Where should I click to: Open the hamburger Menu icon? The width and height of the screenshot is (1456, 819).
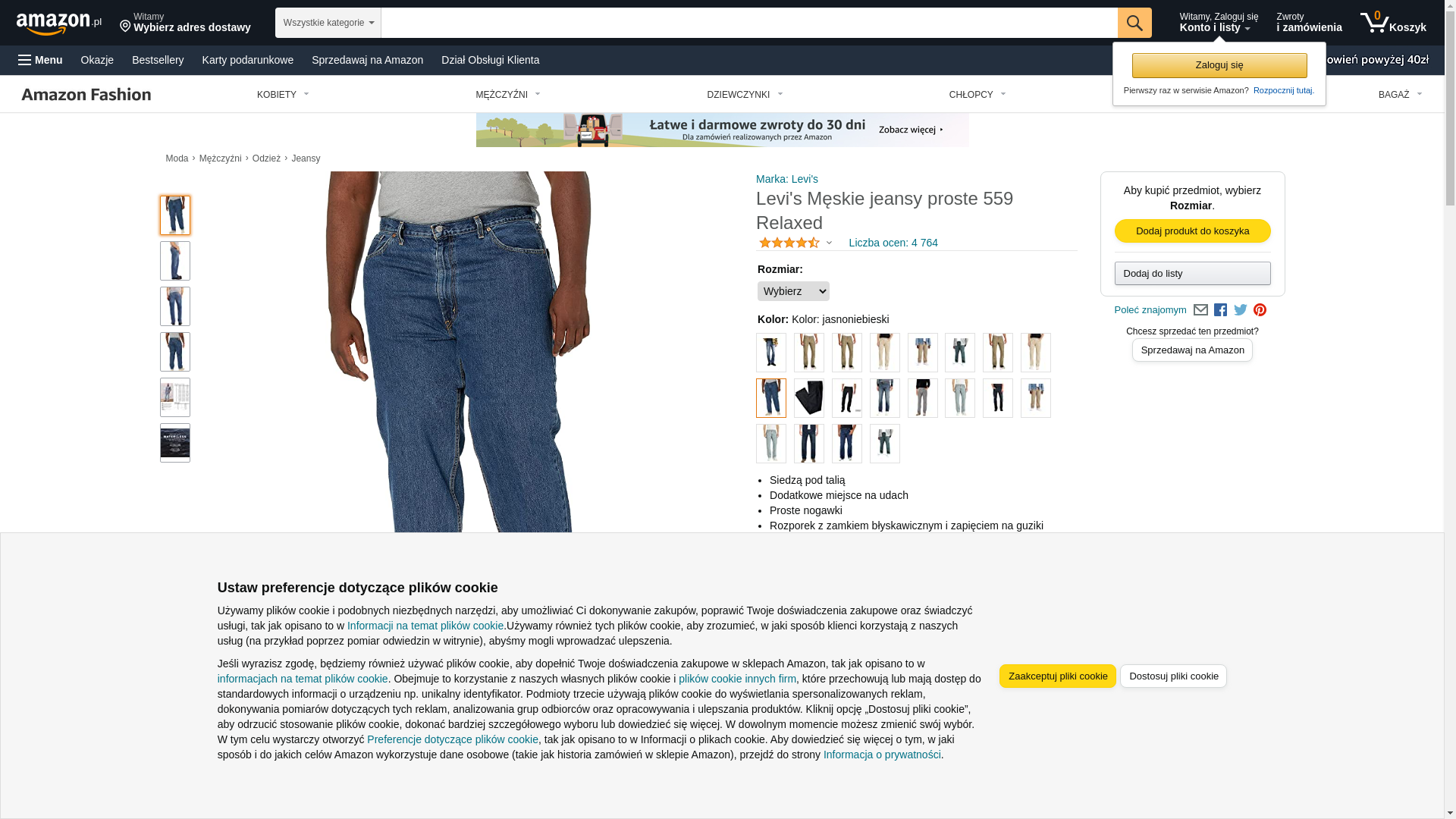coord(40,60)
